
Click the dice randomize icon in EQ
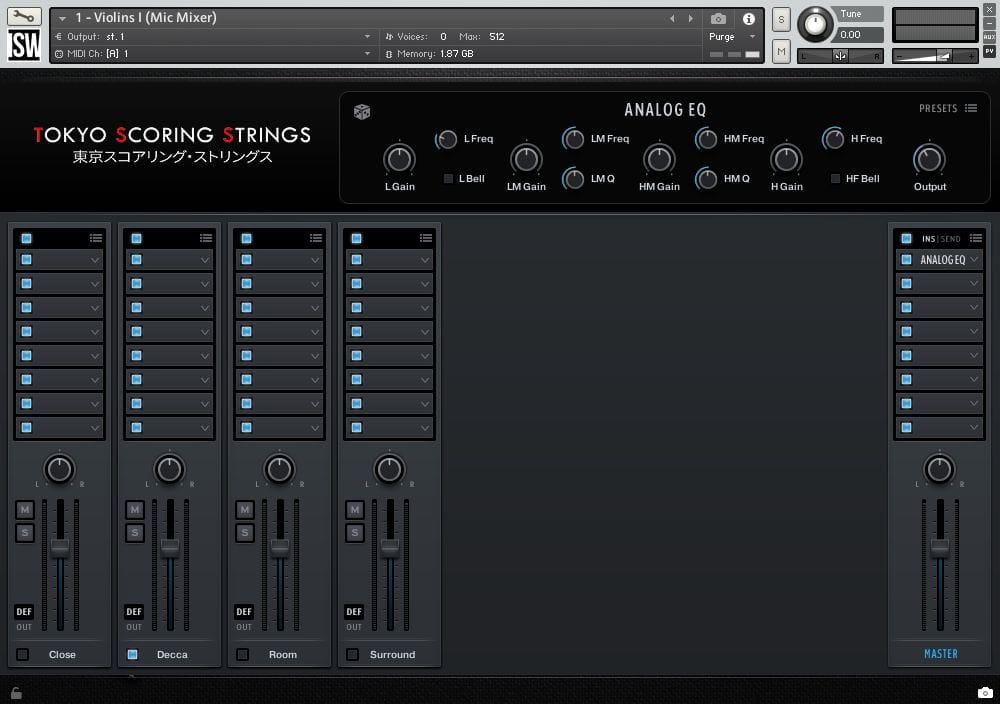[362, 112]
